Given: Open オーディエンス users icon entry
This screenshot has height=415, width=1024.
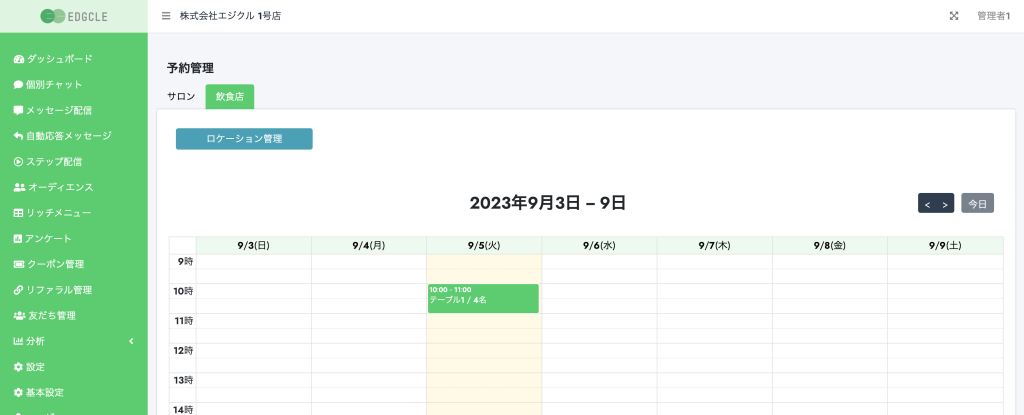Looking at the screenshot, I should [x=54, y=187].
